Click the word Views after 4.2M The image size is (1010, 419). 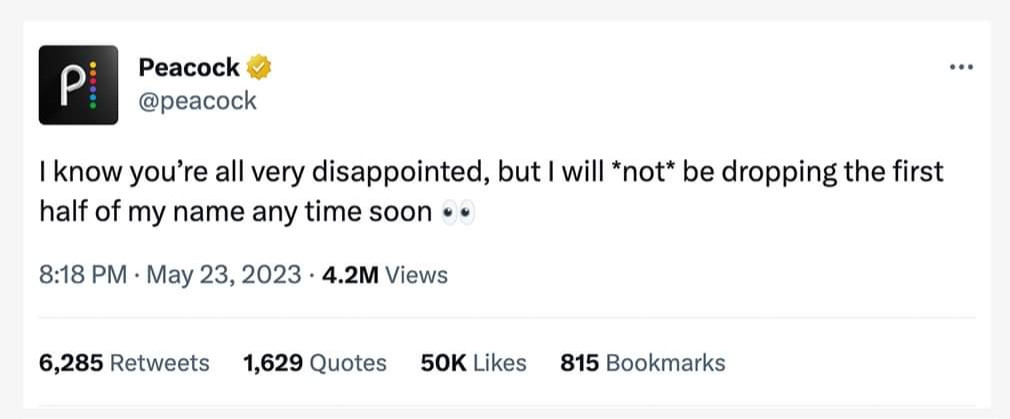[x=416, y=274]
